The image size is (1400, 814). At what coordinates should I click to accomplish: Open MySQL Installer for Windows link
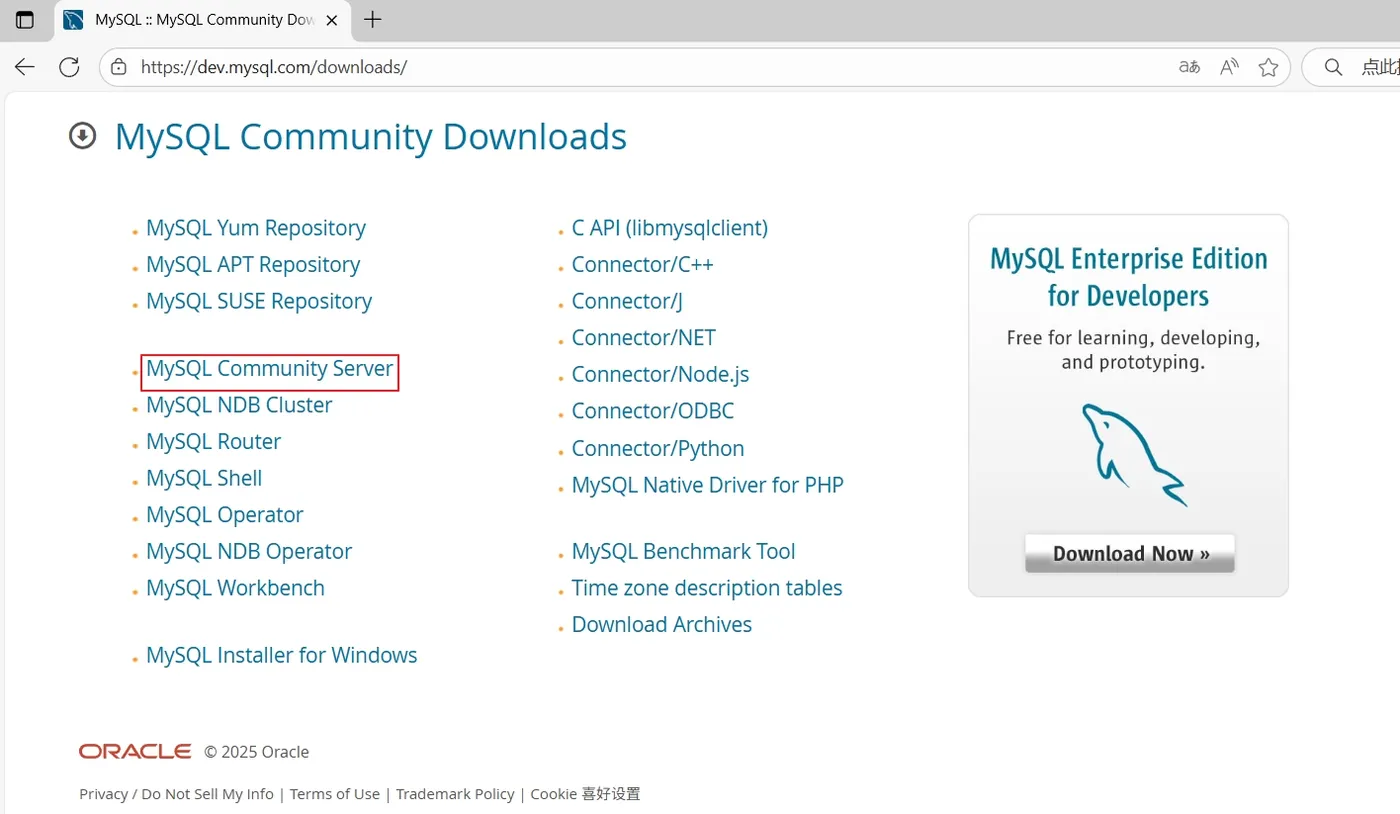click(282, 655)
